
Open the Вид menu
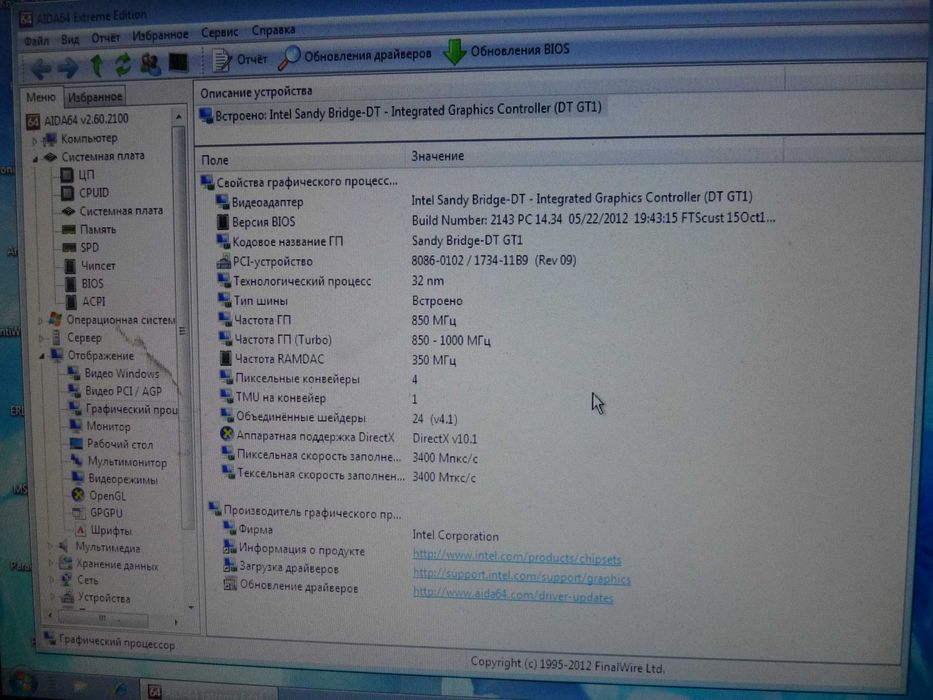point(70,39)
